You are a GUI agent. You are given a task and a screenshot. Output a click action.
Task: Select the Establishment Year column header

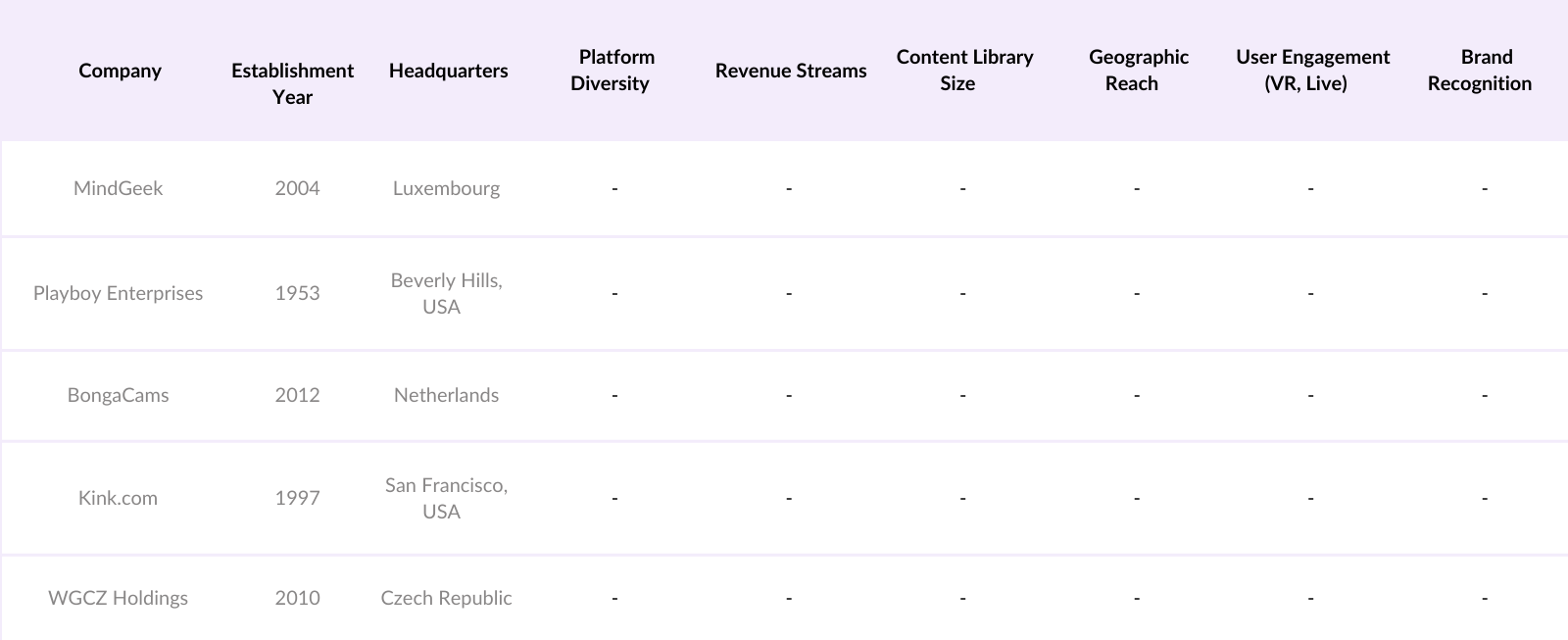click(x=292, y=83)
